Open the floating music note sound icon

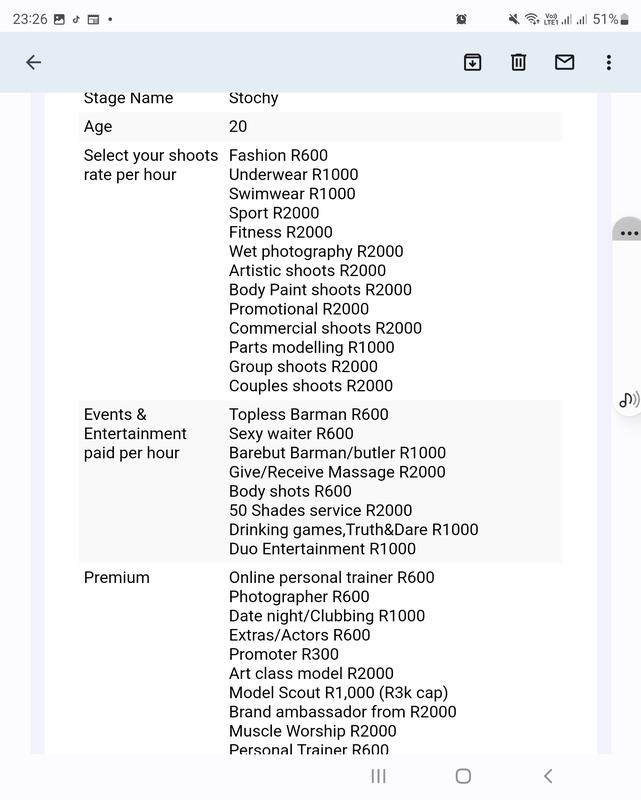629,400
